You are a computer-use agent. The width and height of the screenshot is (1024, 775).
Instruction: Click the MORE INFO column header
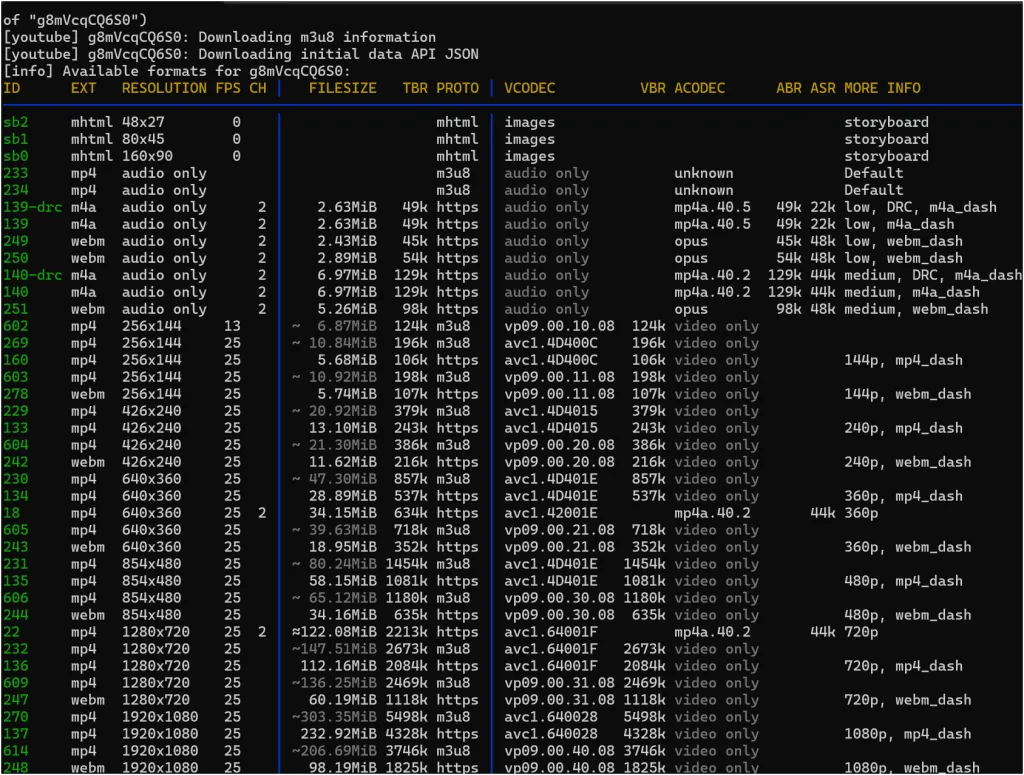click(882, 88)
